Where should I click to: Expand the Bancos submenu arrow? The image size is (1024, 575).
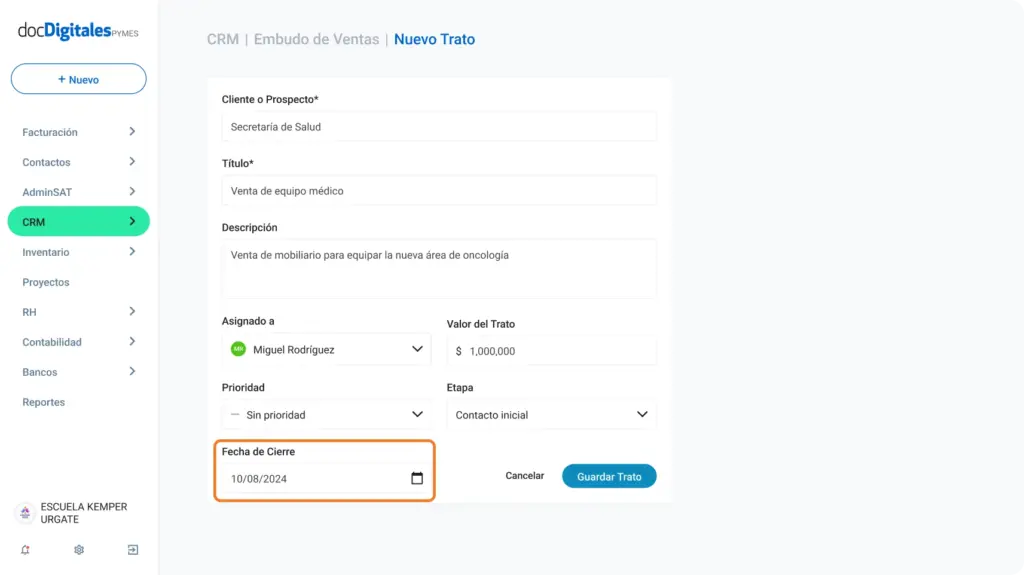(x=132, y=372)
